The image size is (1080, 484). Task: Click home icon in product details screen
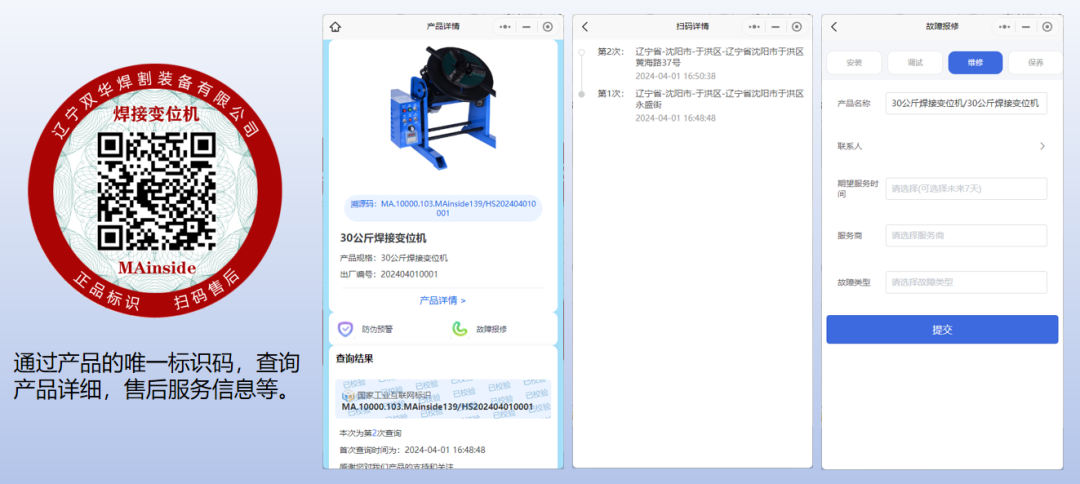click(x=335, y=27)
